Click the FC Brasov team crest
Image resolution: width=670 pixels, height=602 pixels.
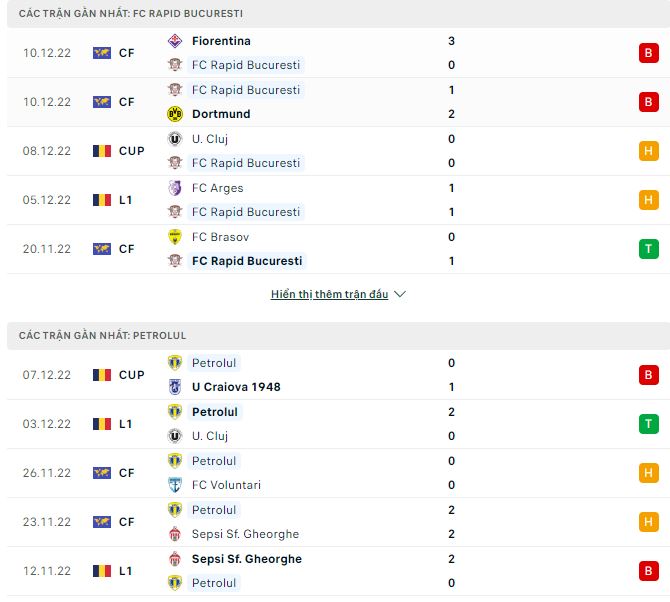174,237
